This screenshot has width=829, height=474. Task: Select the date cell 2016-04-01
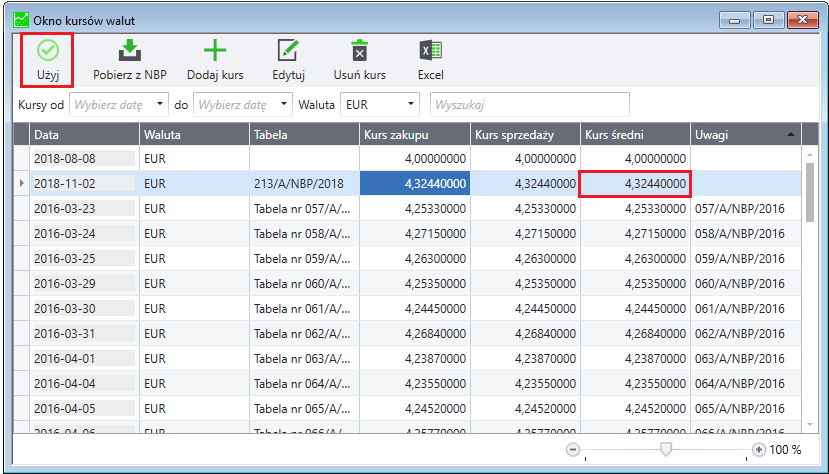84,359
